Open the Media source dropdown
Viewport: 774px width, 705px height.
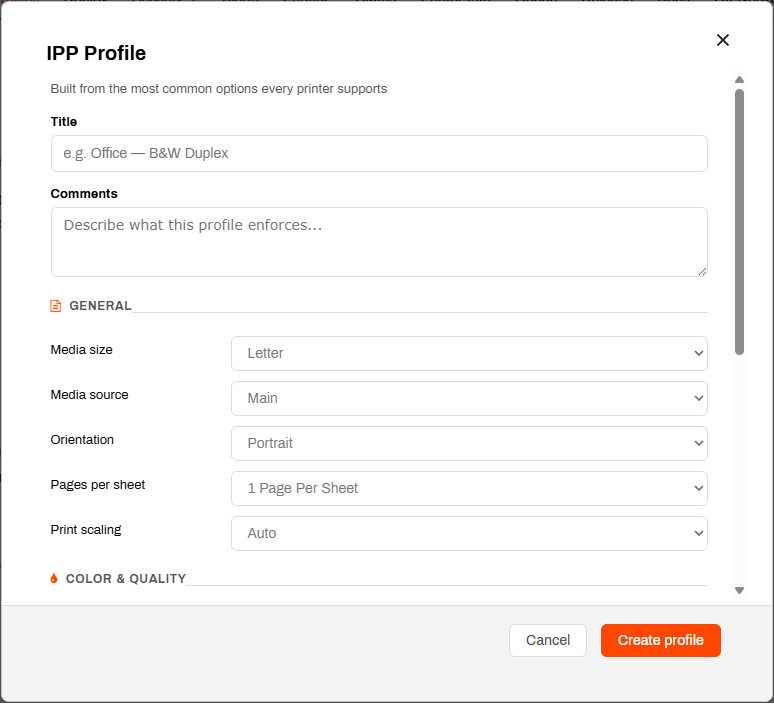point(469,398)
